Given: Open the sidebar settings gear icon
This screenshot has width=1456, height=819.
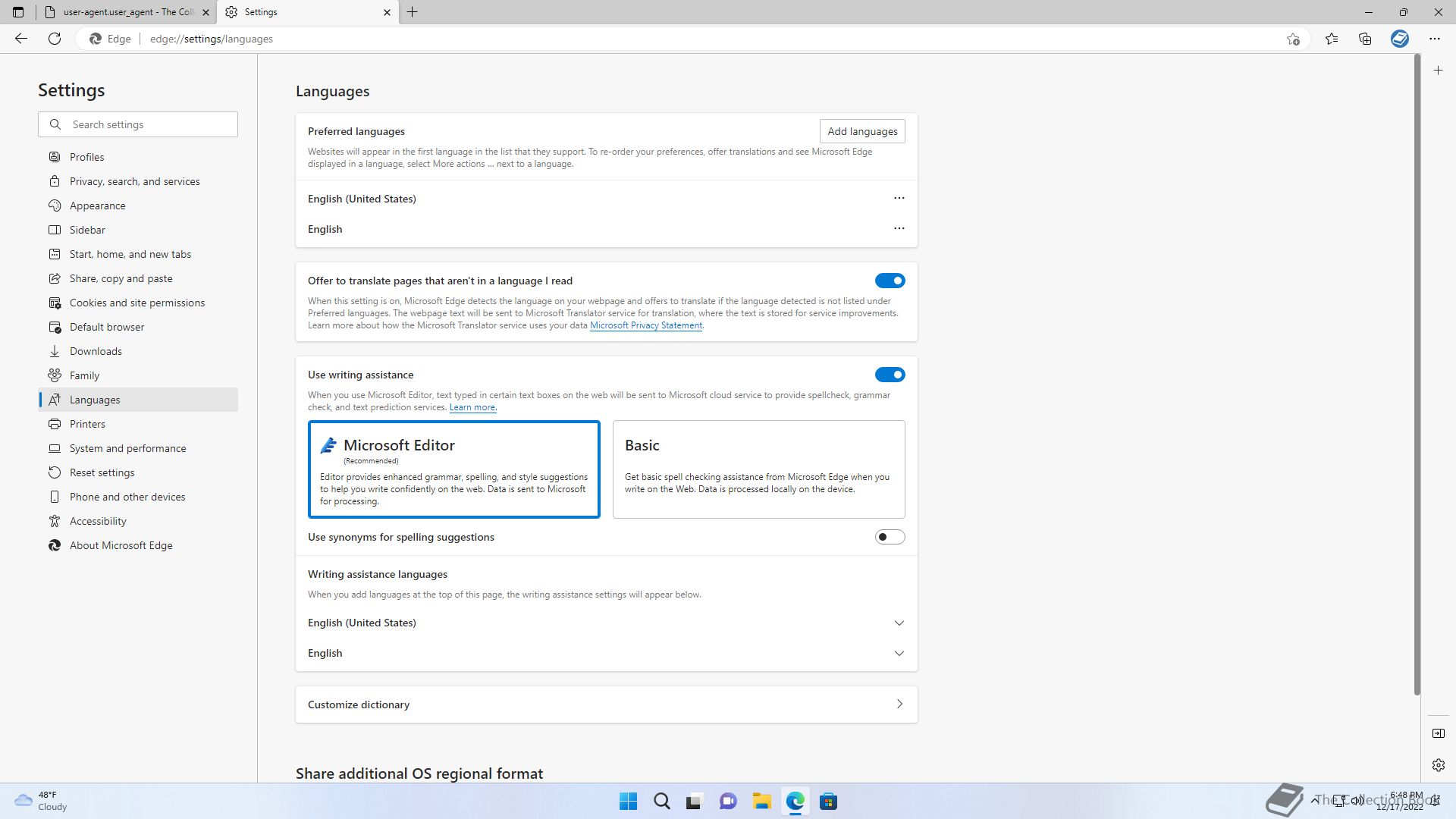Looking at the screenshot, I should (x=1439, y=765).
